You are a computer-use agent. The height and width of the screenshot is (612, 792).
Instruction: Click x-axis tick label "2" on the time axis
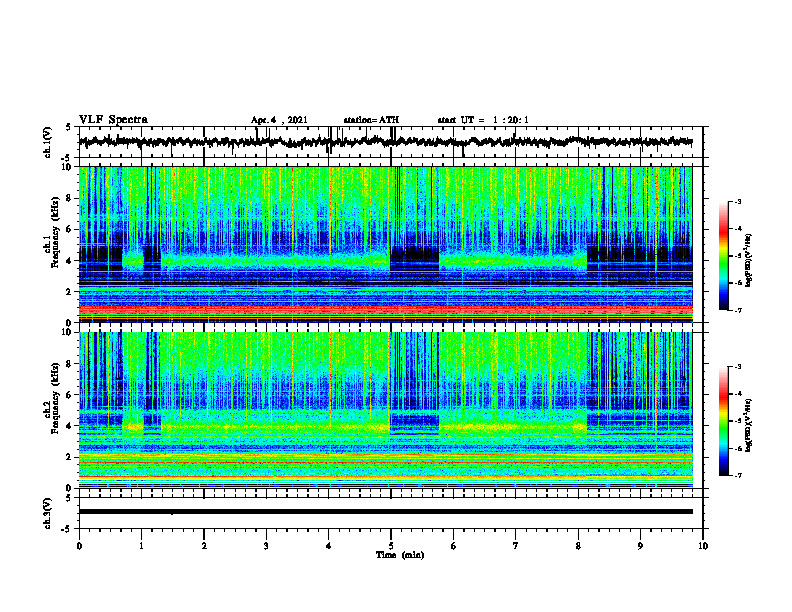point(204,546)
